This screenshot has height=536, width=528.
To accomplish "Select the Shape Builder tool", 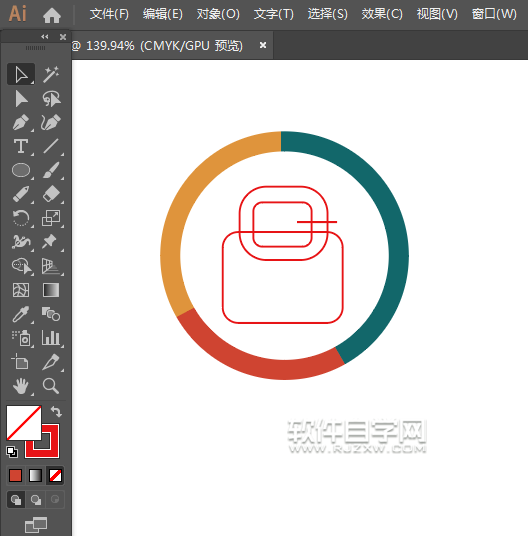I will 21,266.
